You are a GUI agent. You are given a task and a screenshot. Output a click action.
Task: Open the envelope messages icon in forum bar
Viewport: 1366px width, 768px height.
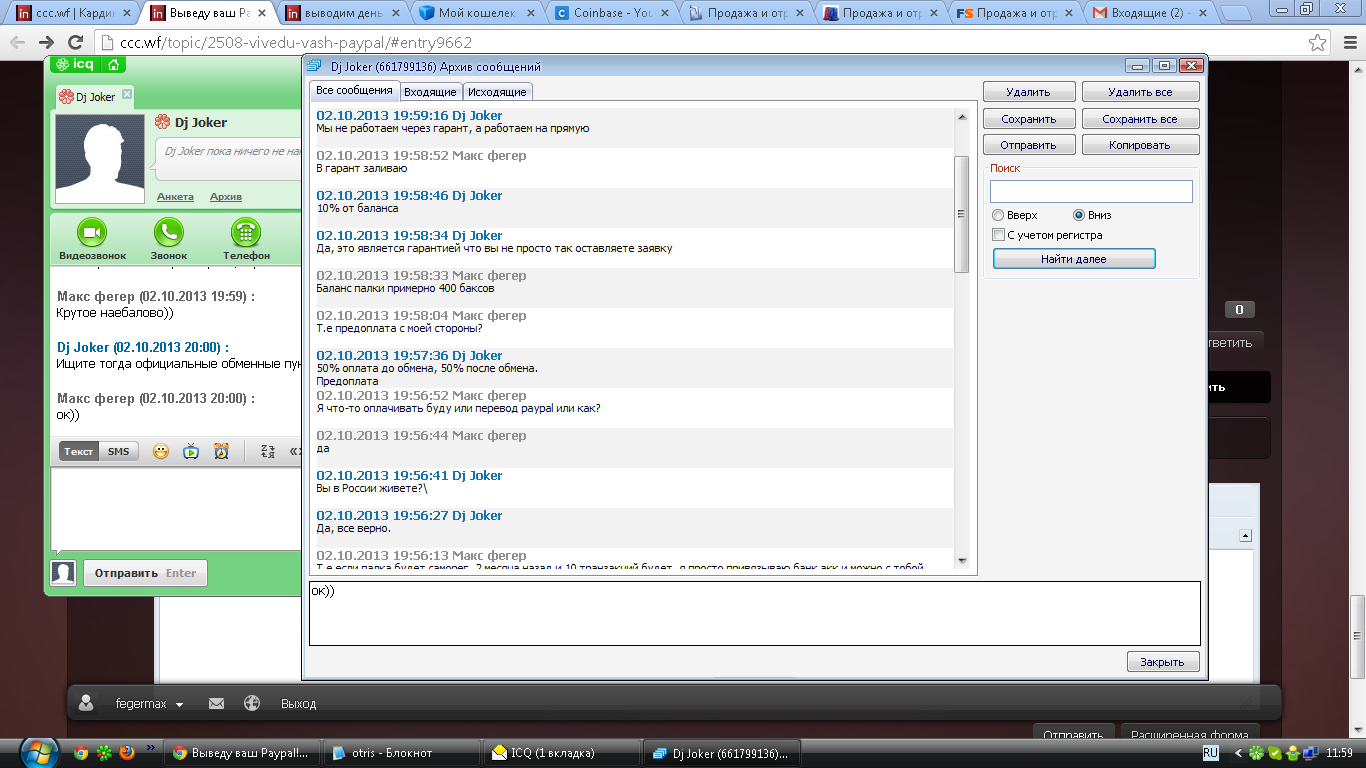tap(216, 703)
